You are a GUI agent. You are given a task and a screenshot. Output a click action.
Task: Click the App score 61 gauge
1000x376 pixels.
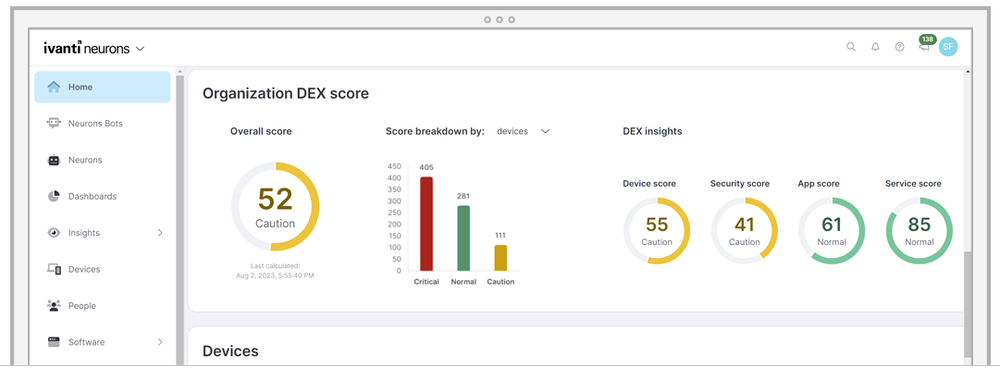pyautogui.click(x=831, y=231)
